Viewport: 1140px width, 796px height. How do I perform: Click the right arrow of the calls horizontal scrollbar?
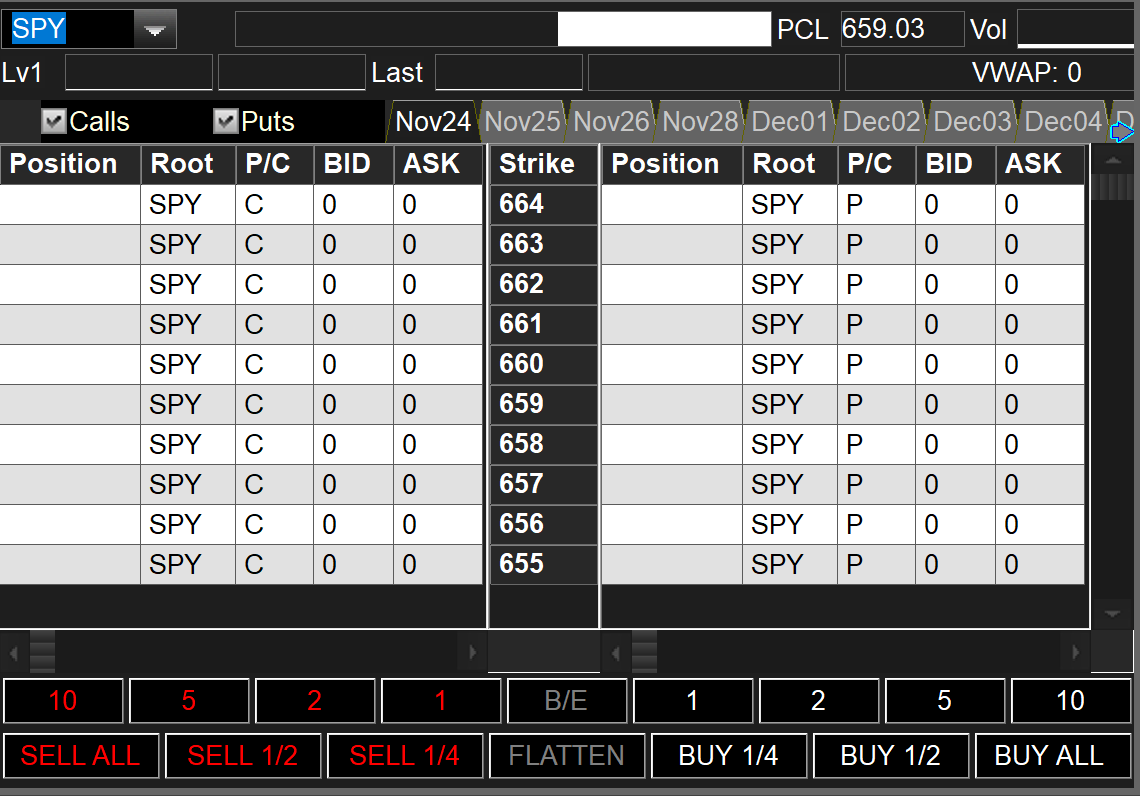[472, 654]
